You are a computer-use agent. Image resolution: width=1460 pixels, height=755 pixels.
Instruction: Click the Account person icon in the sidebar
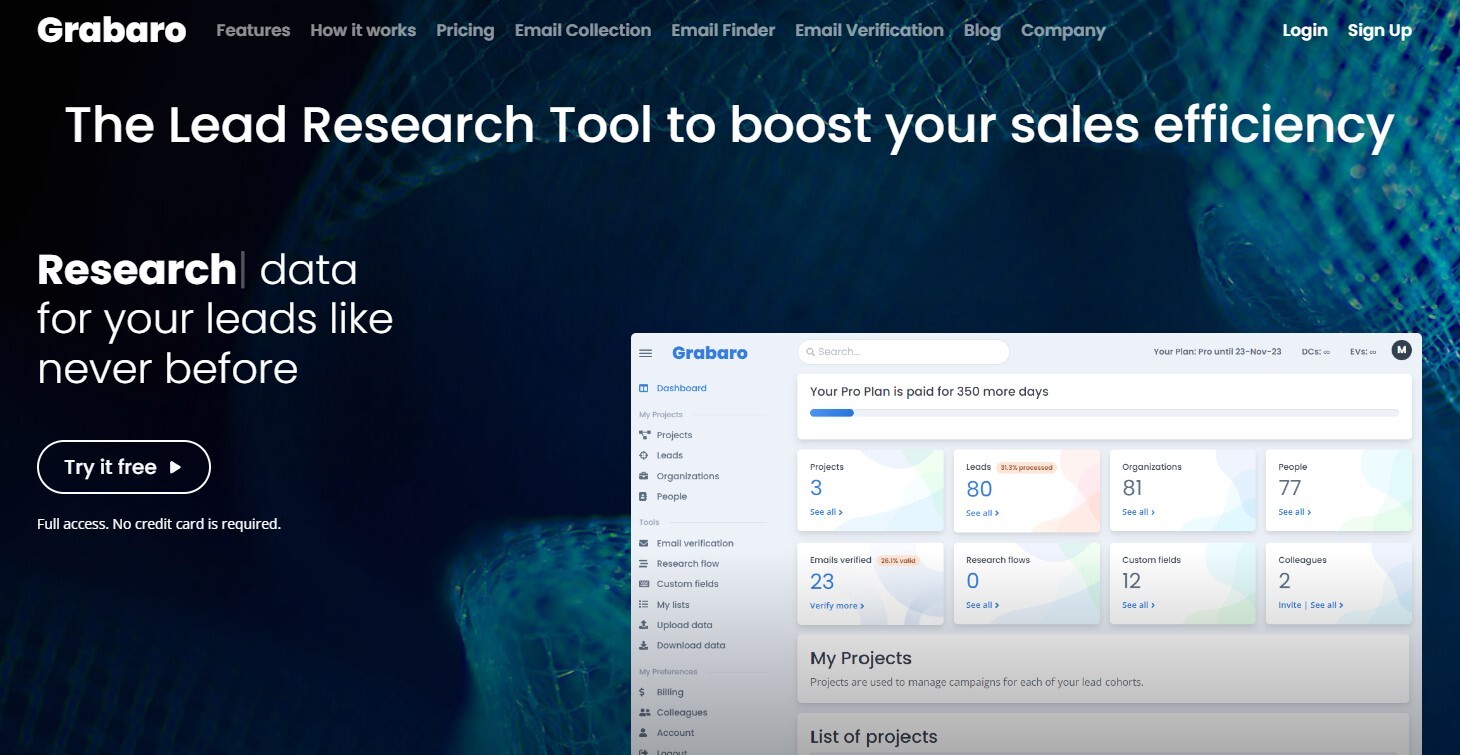point(644,733)
